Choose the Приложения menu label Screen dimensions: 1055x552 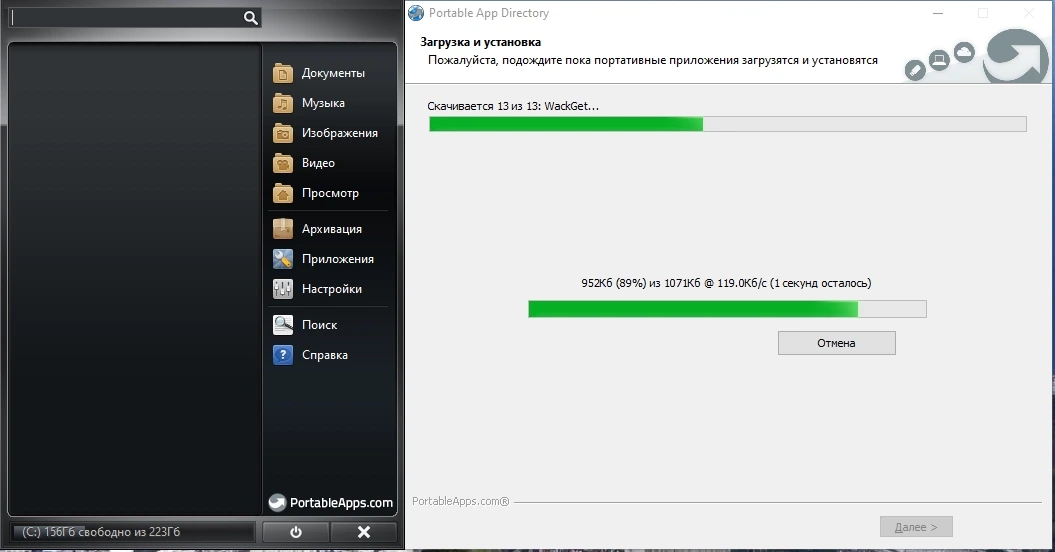click(338, 259)
